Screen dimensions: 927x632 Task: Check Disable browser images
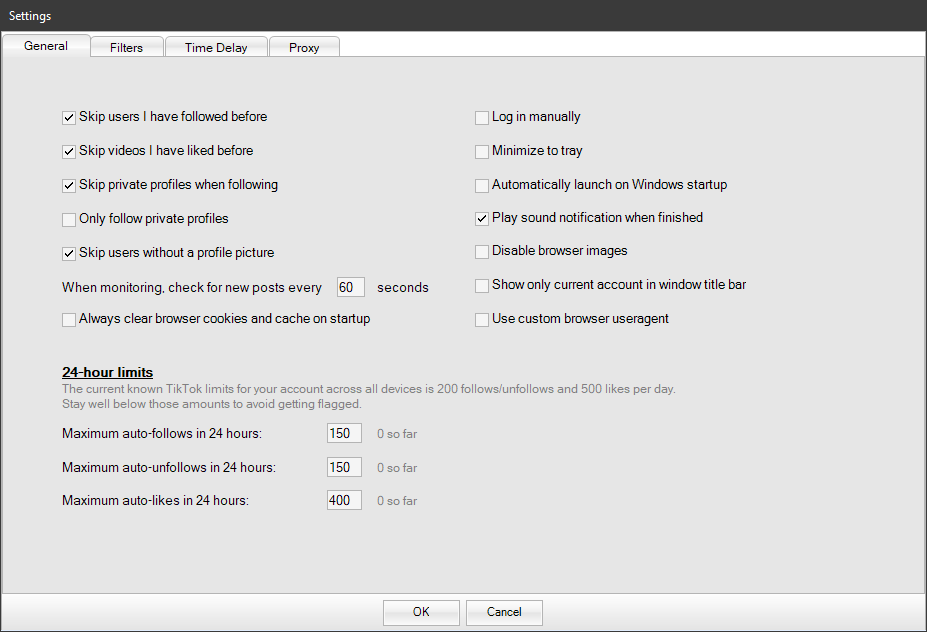[x=482, y=251]
